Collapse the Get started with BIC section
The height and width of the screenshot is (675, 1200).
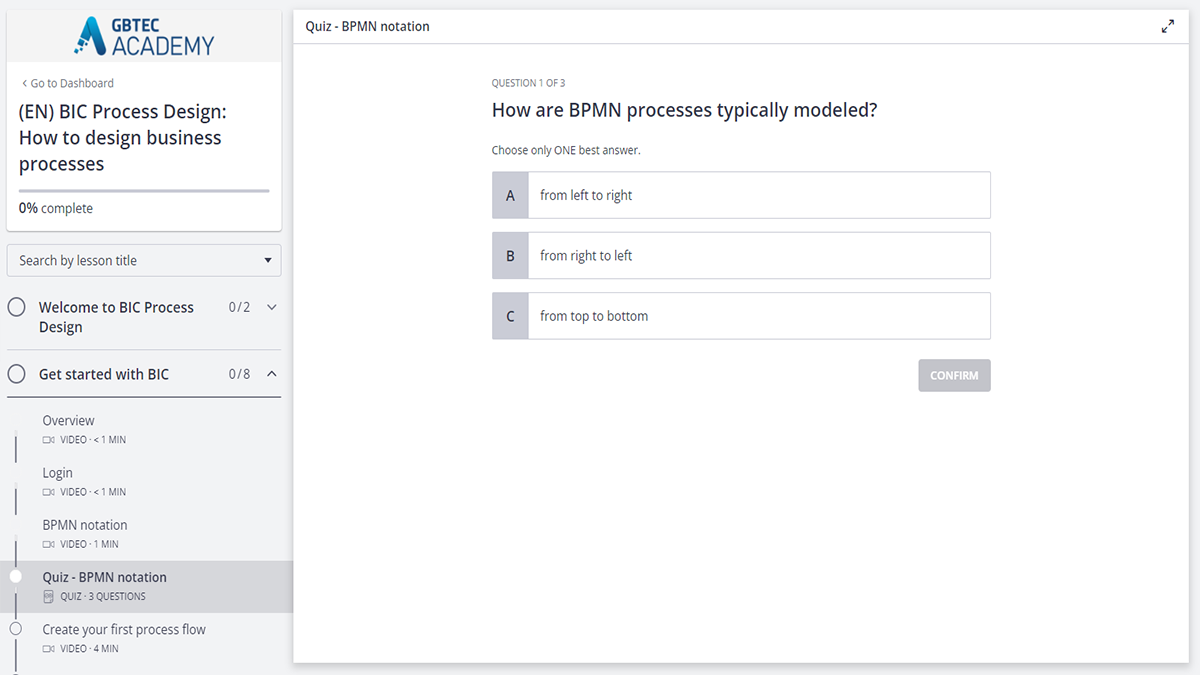(272, 374)
